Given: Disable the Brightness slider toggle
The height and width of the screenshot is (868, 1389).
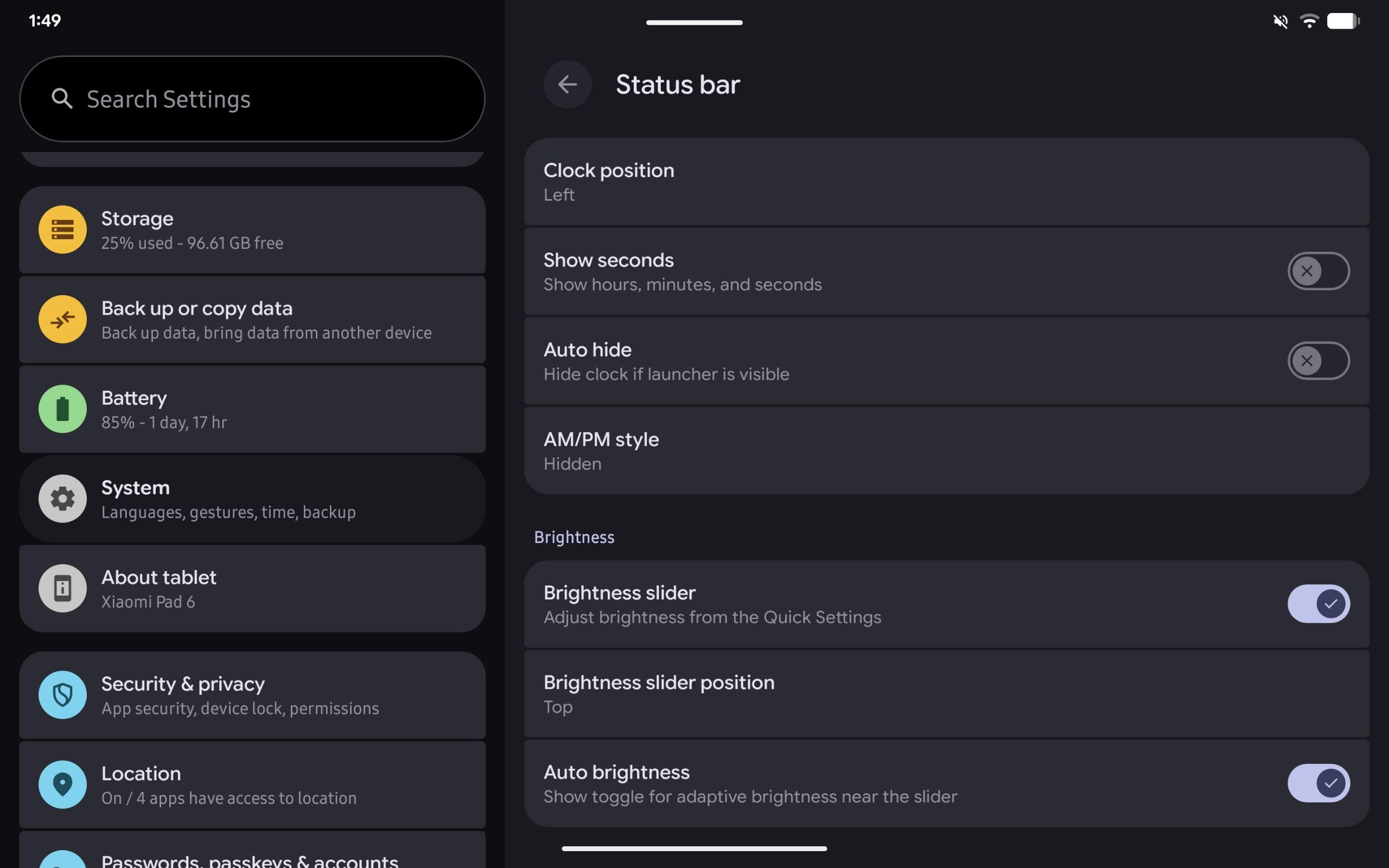Looking at the screenshot, I should coord(1318,603).
